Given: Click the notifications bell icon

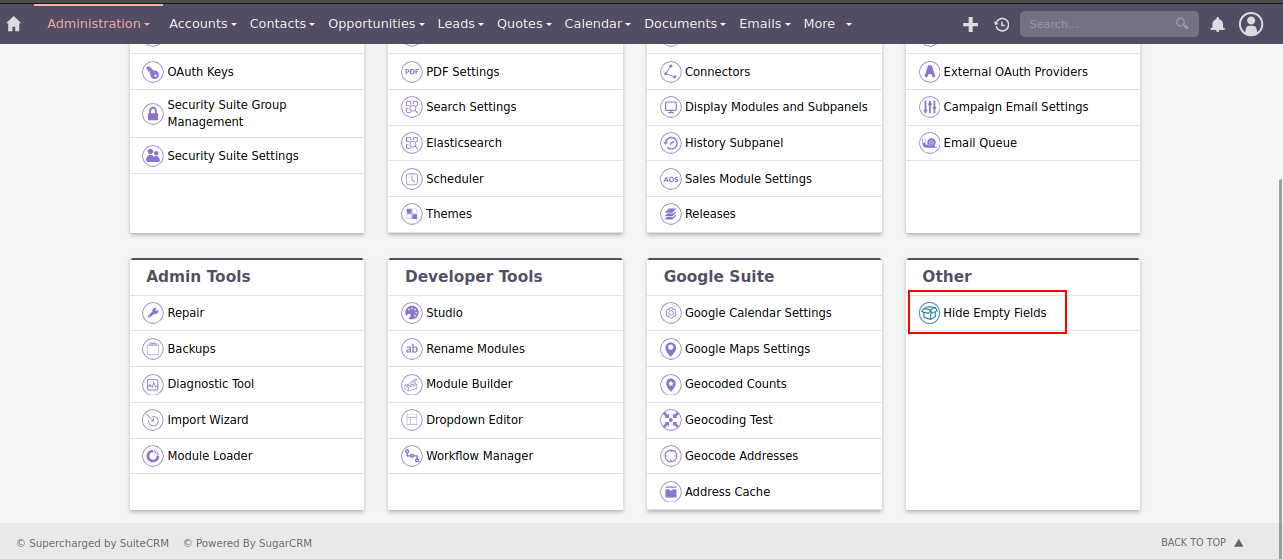Looking at the screenshot, I should (1217, 24).
